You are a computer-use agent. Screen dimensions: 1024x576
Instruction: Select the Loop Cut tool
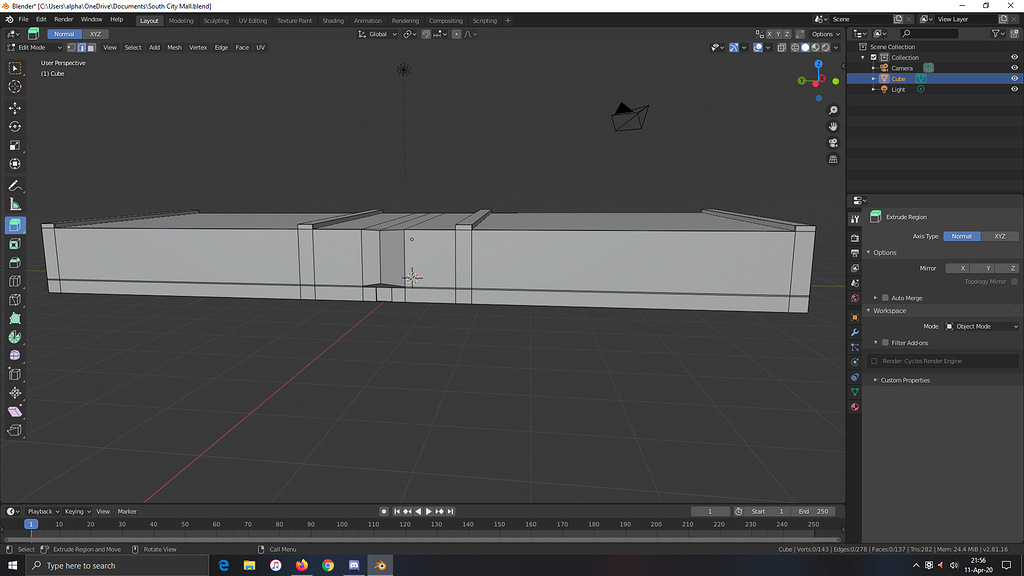tap(14, 281)
